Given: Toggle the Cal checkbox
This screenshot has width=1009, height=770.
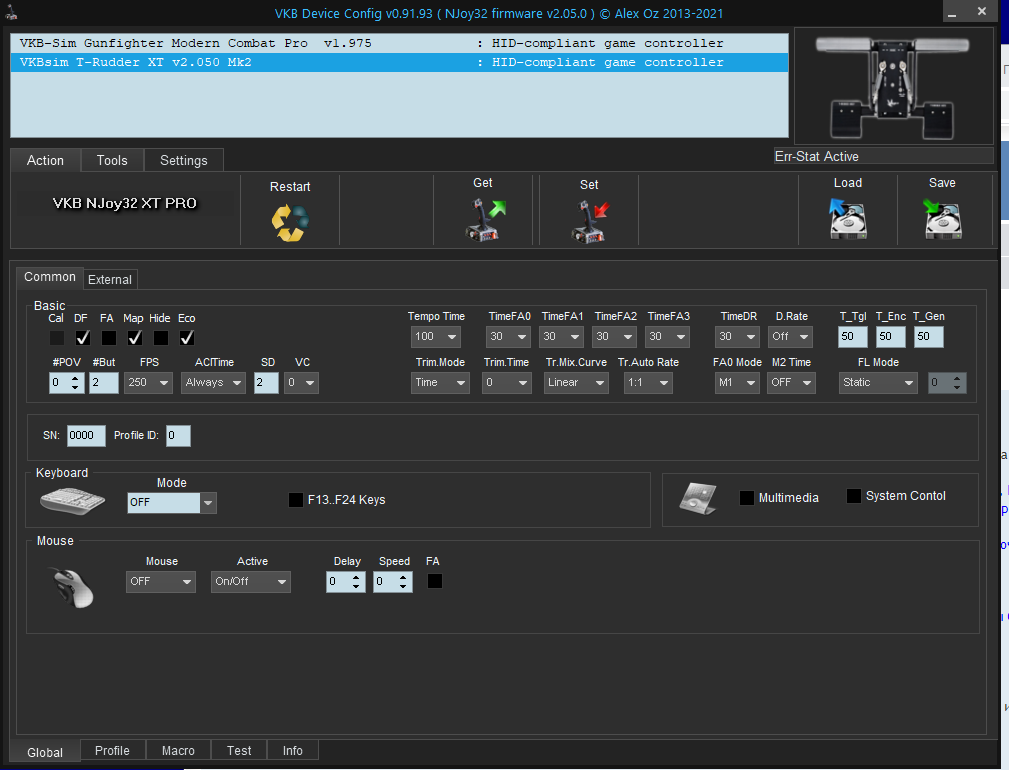Looking at the screenshot, I should [x=57, y=338].
